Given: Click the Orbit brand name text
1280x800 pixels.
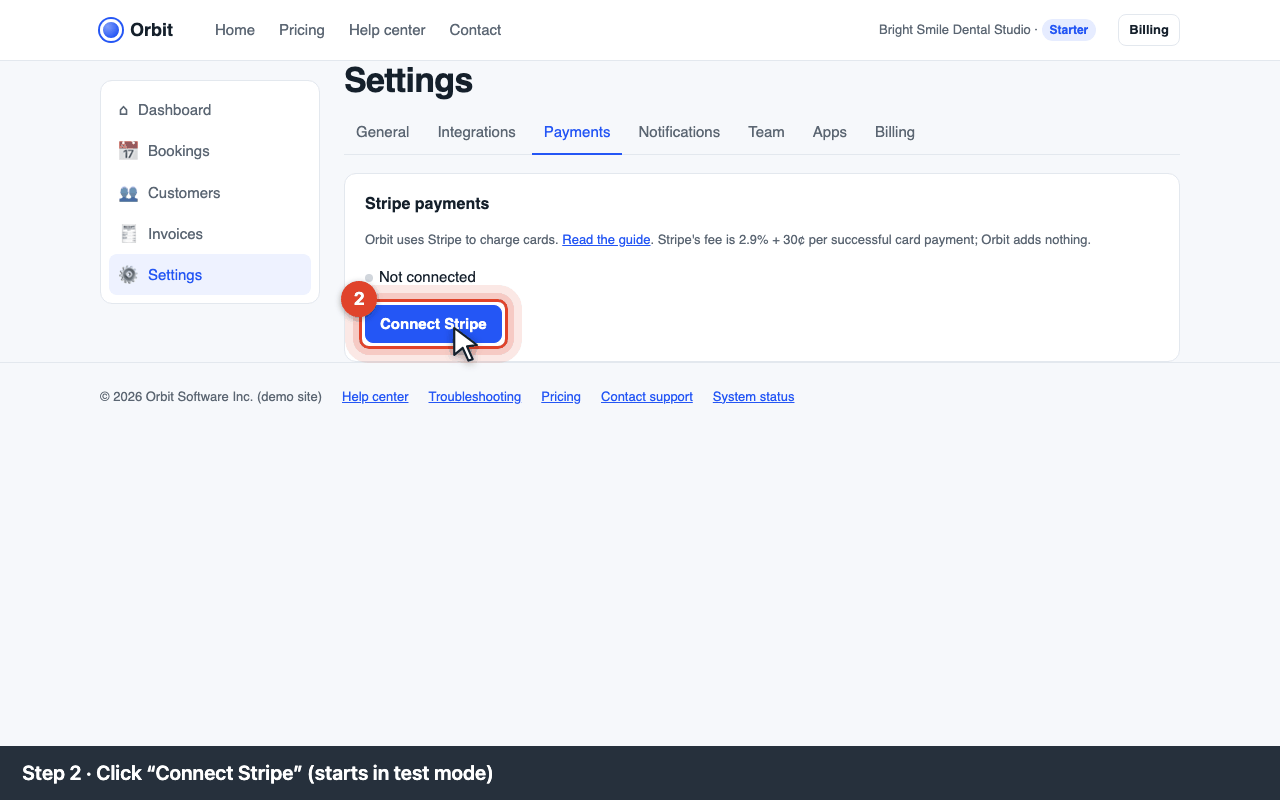Looking at the screenshot, I should 152,30.
